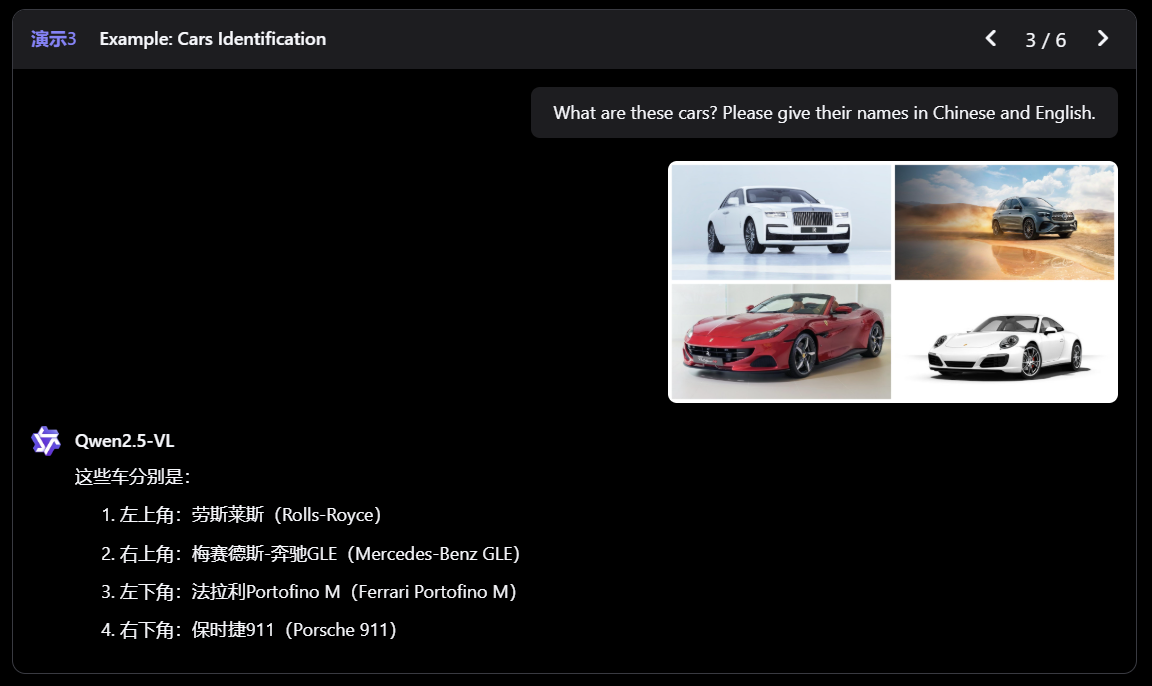Click the user question message bubble
This screenshot has width=1152, height=686.
pyautogui.click(x=824, y=113)
